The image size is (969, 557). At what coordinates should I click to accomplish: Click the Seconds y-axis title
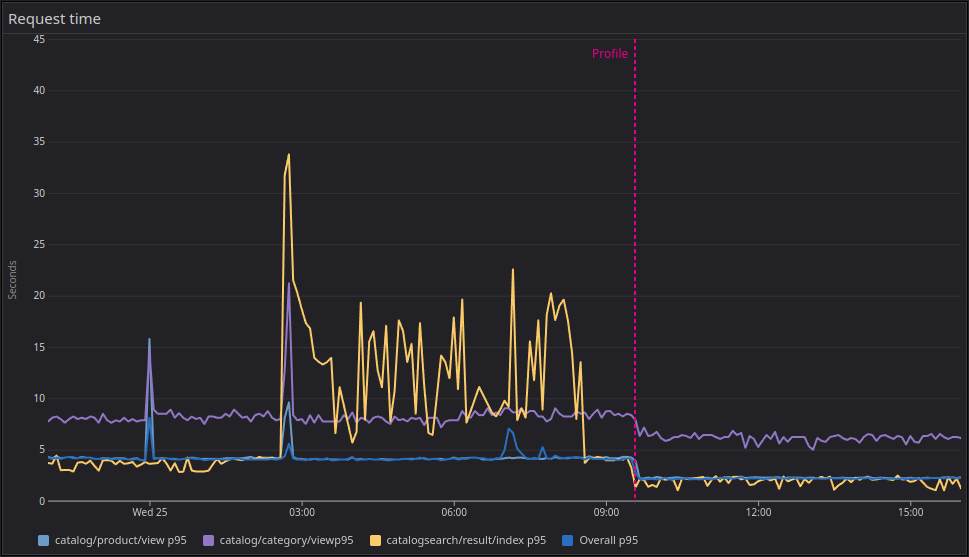tap(13, 280)
